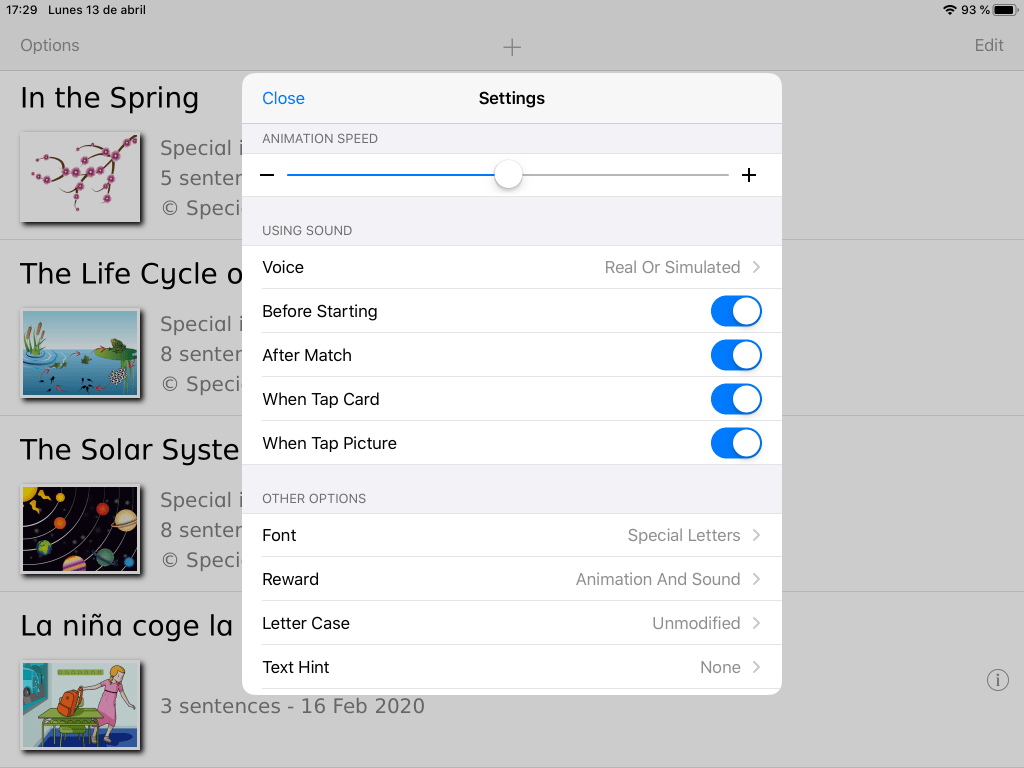Viewport: 1024px width, 768px height.
Task: Tap the Wi-Fi icon in status bar
Action: tap(949, 10)
